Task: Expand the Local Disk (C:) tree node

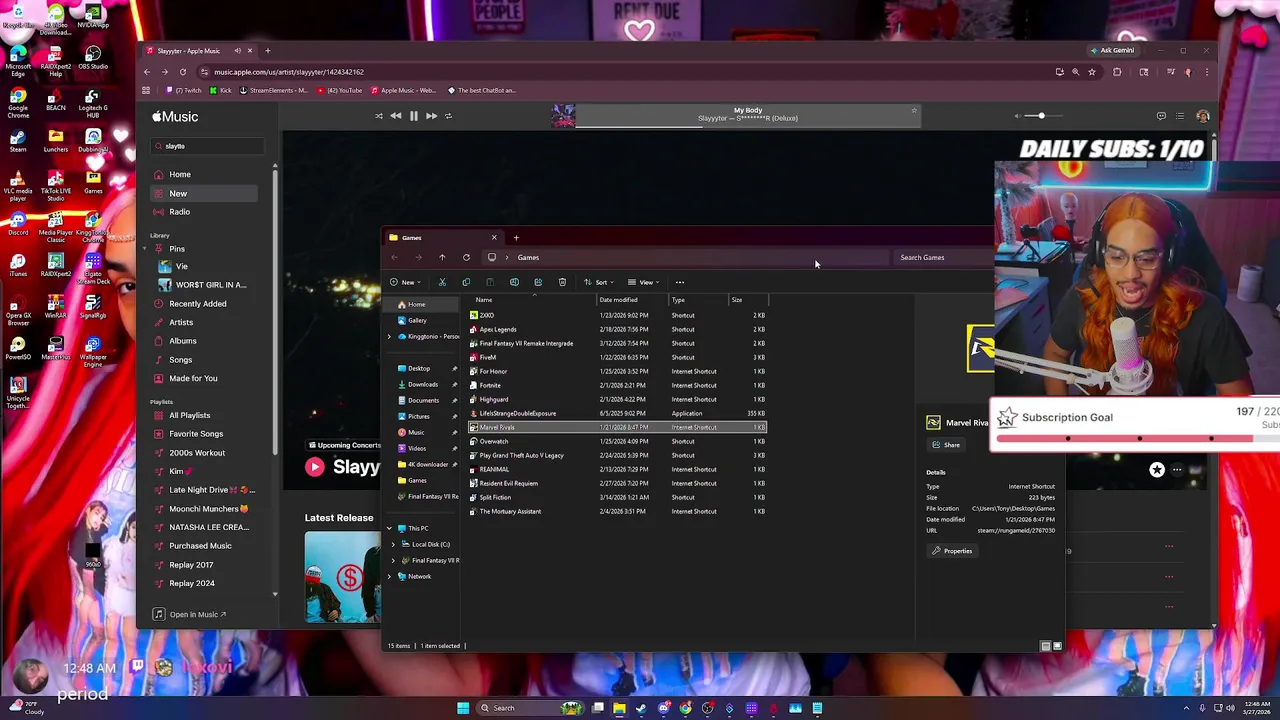Action: pos(393,544)
